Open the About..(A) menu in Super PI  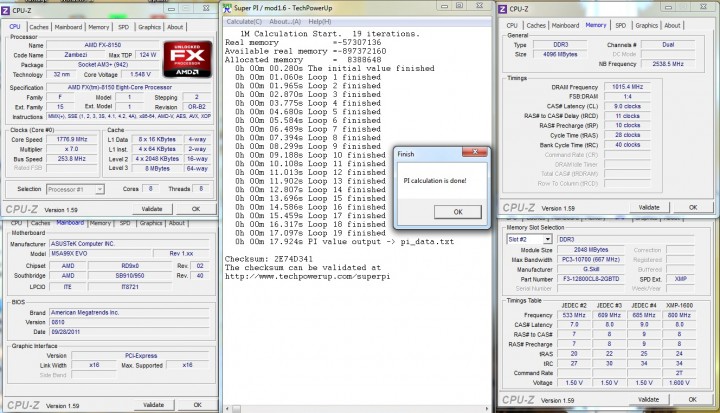coord(285,22)
